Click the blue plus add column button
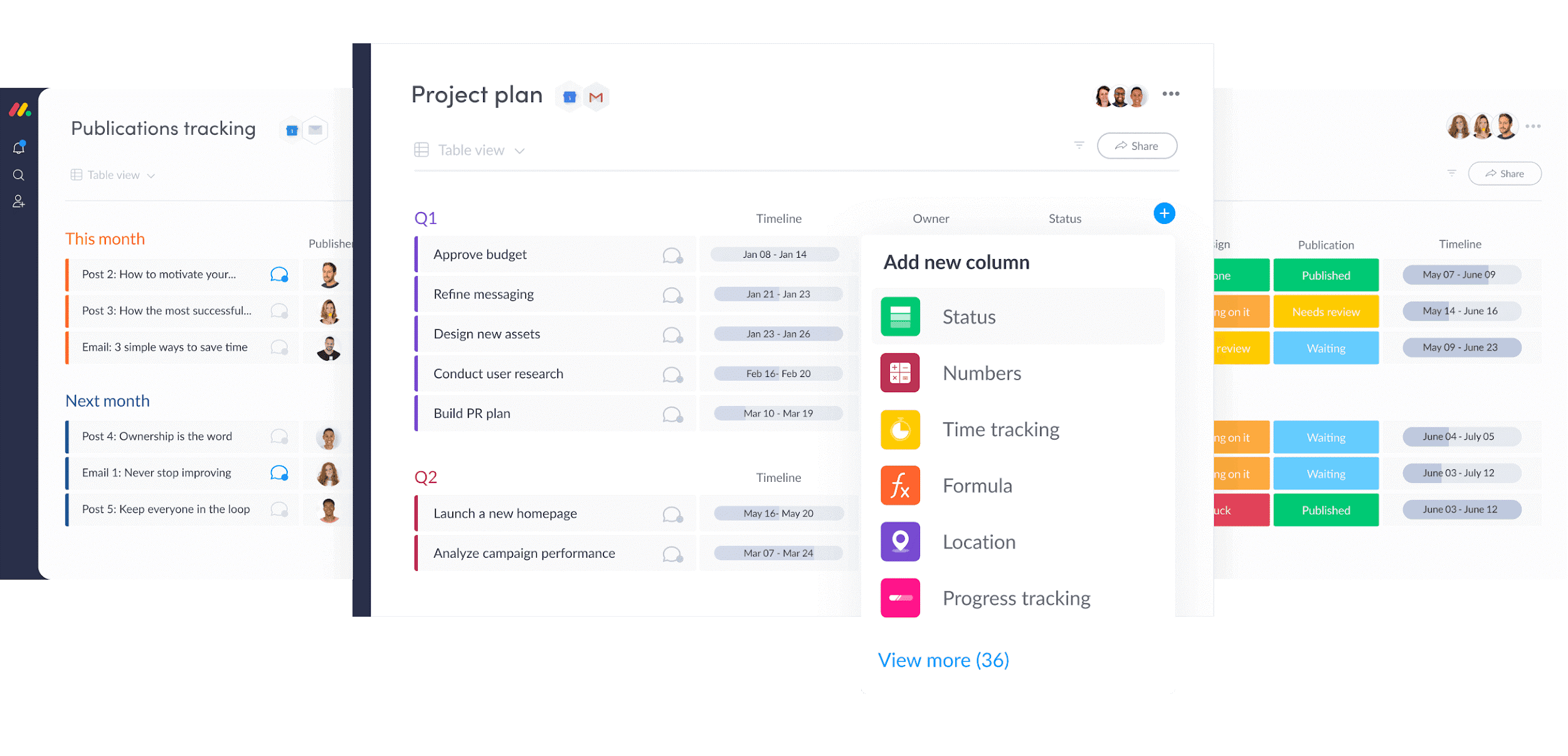 point(1163,213)
